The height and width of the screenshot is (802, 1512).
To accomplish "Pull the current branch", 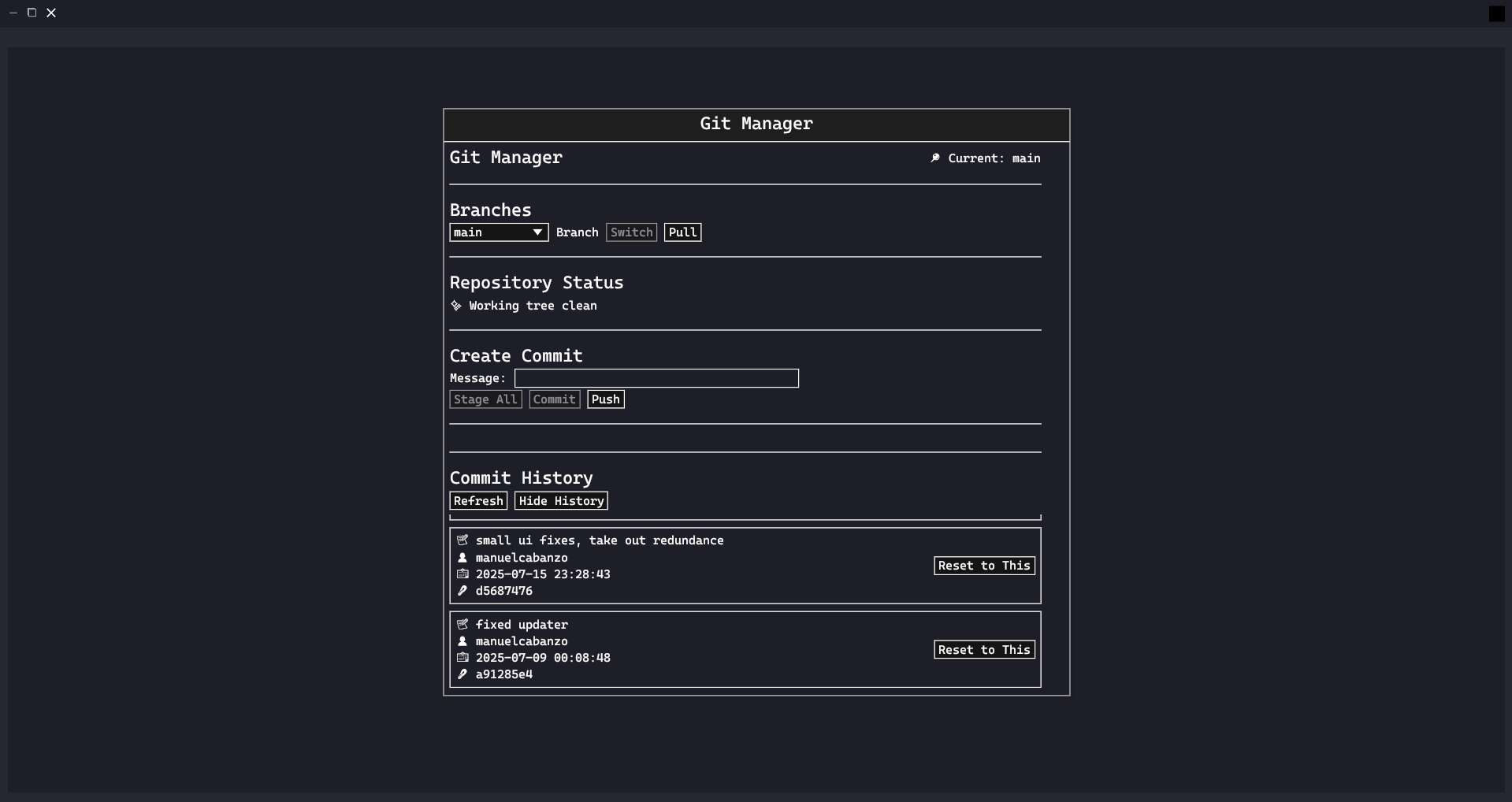I will pos(682,232).
